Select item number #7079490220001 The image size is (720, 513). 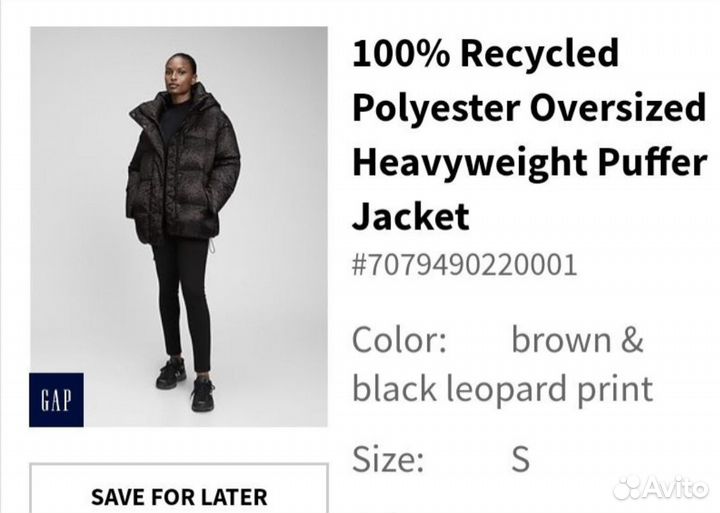pyautogui.click(x=464, y=265)
